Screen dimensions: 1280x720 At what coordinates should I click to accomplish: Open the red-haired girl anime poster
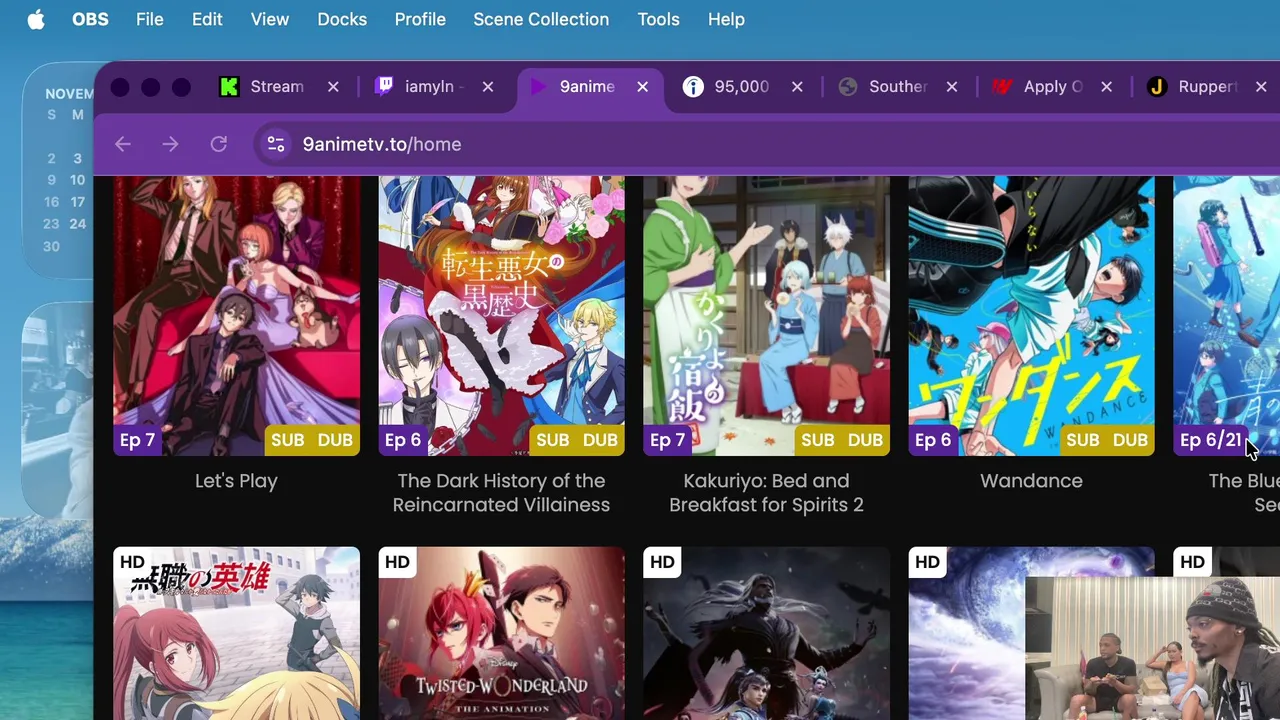coord(237,633)
